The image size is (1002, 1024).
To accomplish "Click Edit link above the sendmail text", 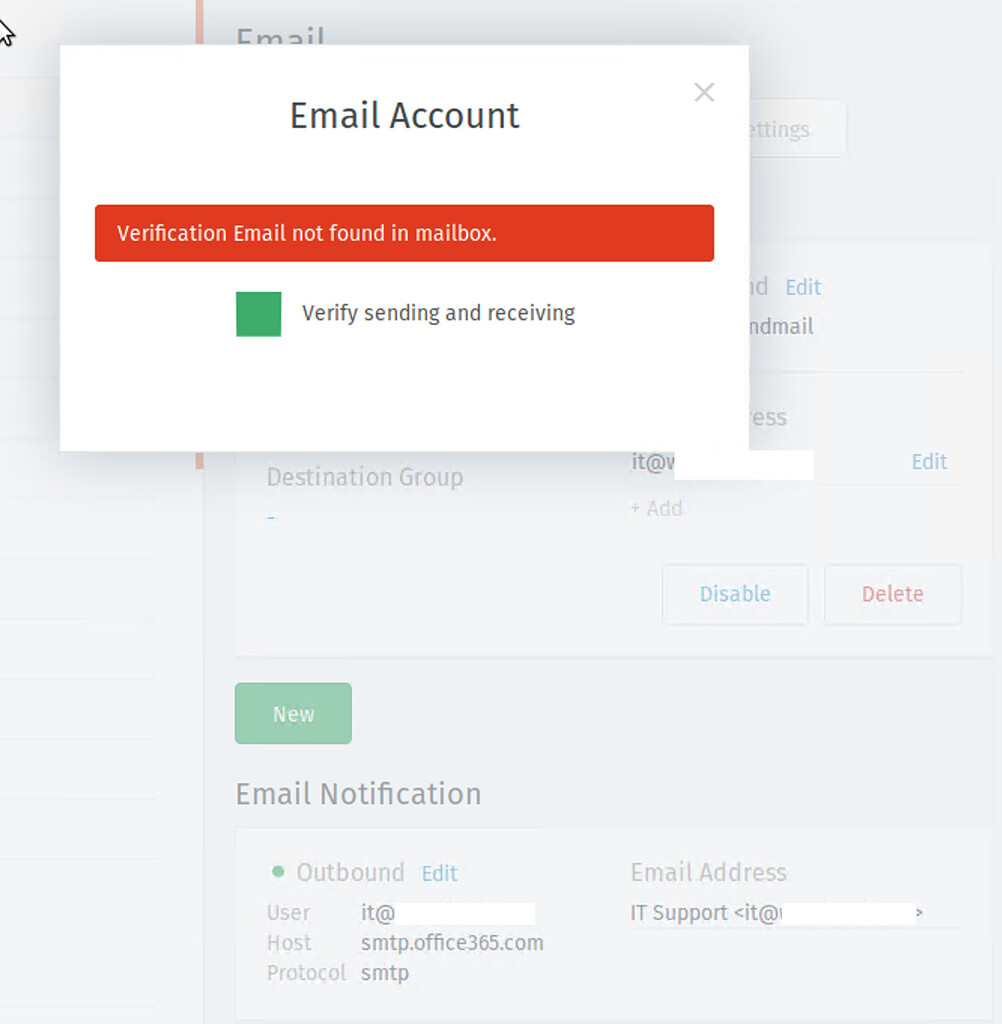I will (802, 288).
